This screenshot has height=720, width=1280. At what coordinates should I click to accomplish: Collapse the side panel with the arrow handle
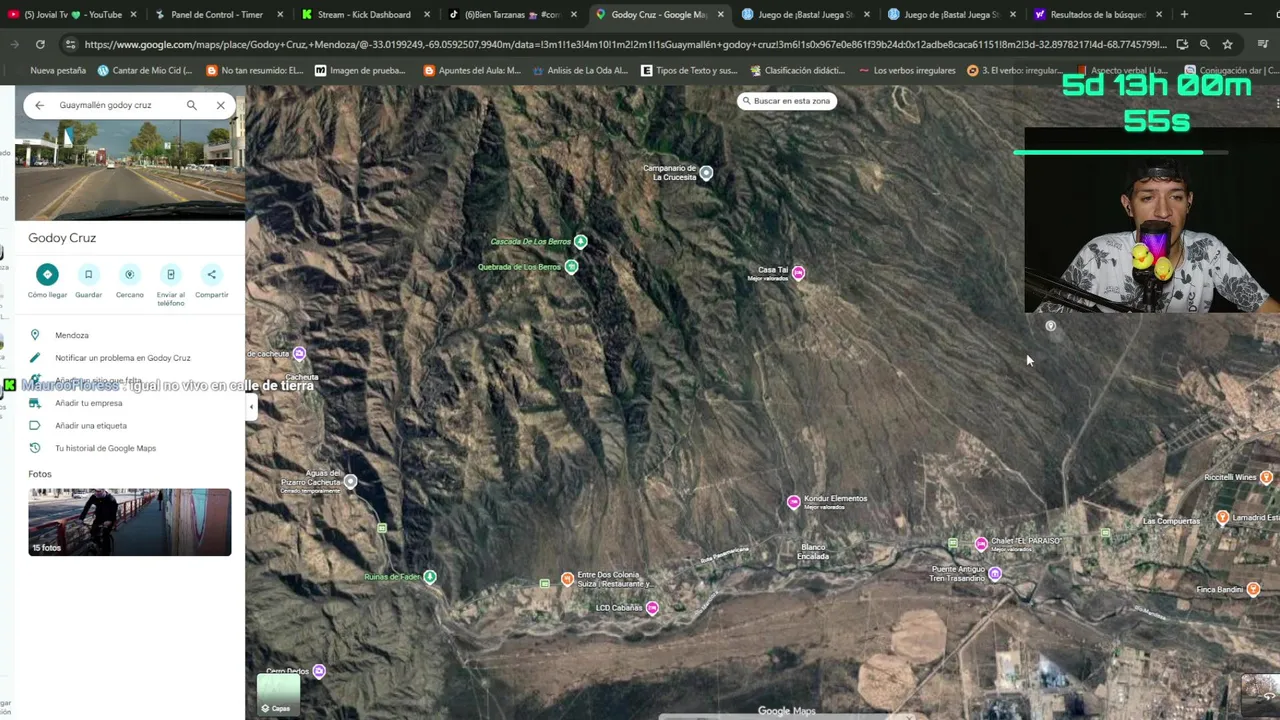(x=251, y=406)
